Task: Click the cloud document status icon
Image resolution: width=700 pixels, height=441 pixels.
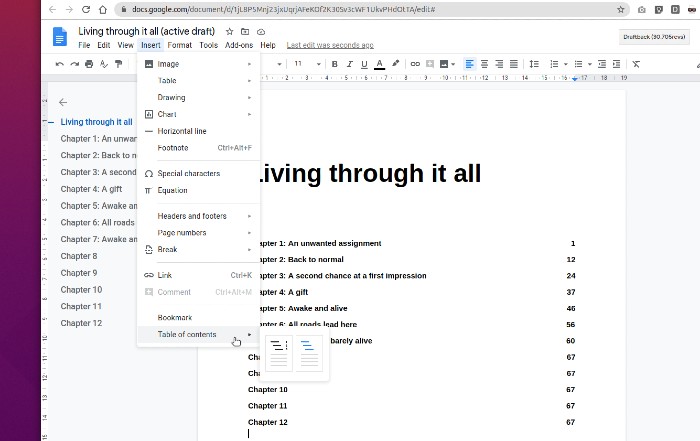Action: [x=261, y=32]
